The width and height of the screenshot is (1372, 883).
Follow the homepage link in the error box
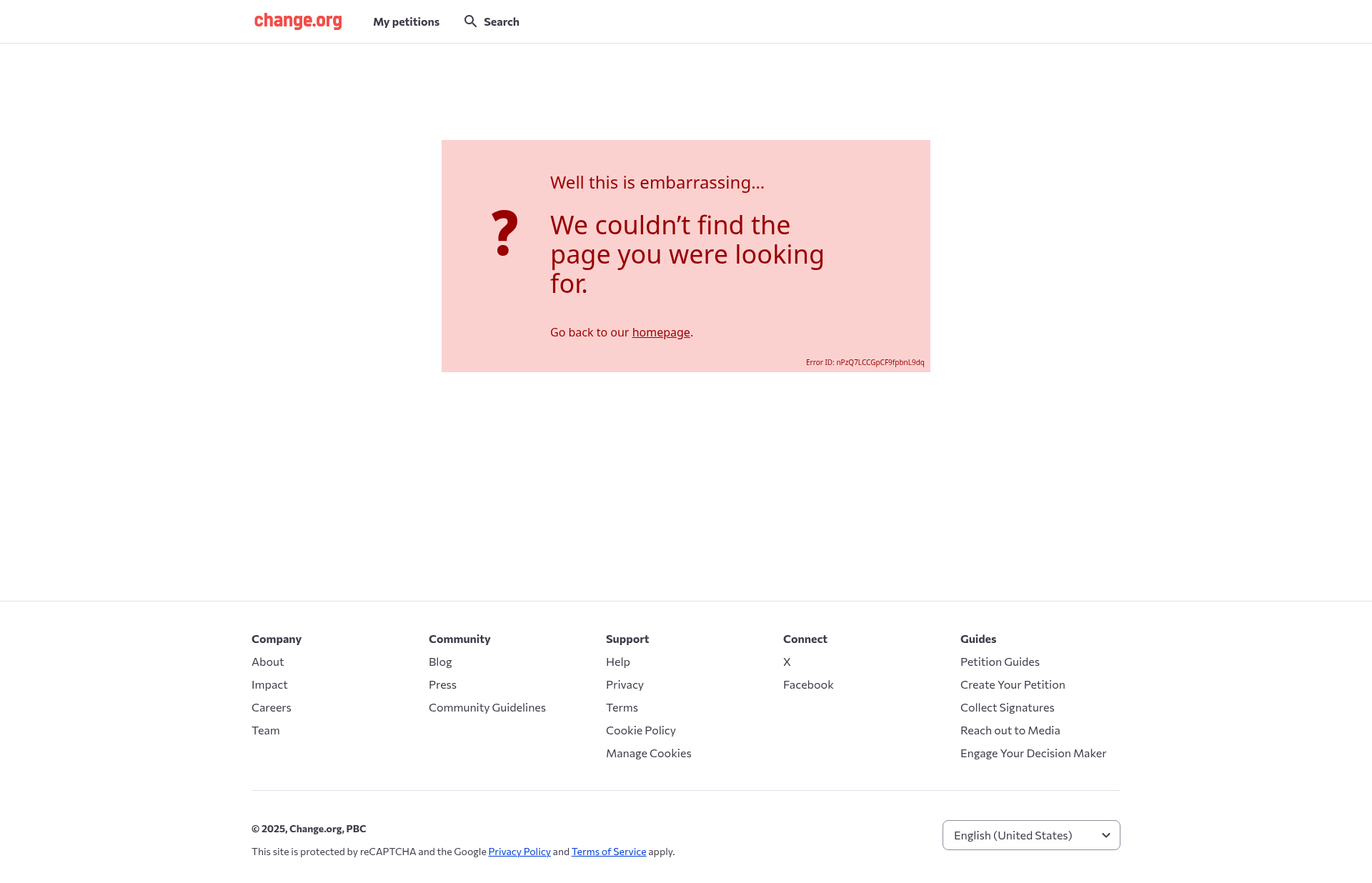click(661, 332)
